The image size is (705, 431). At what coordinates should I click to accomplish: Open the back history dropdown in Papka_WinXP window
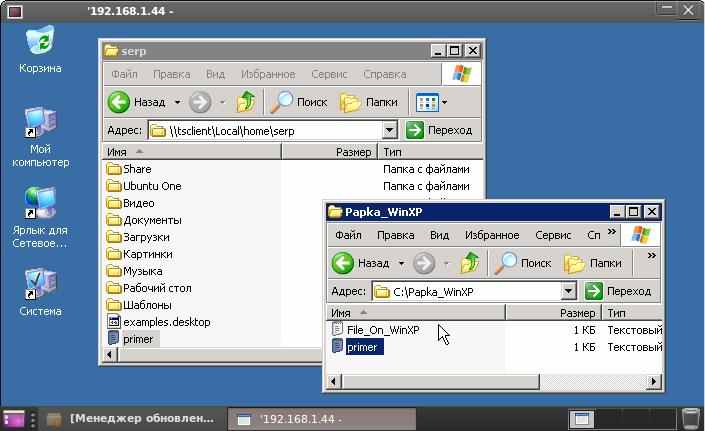[x=401, y=263]
